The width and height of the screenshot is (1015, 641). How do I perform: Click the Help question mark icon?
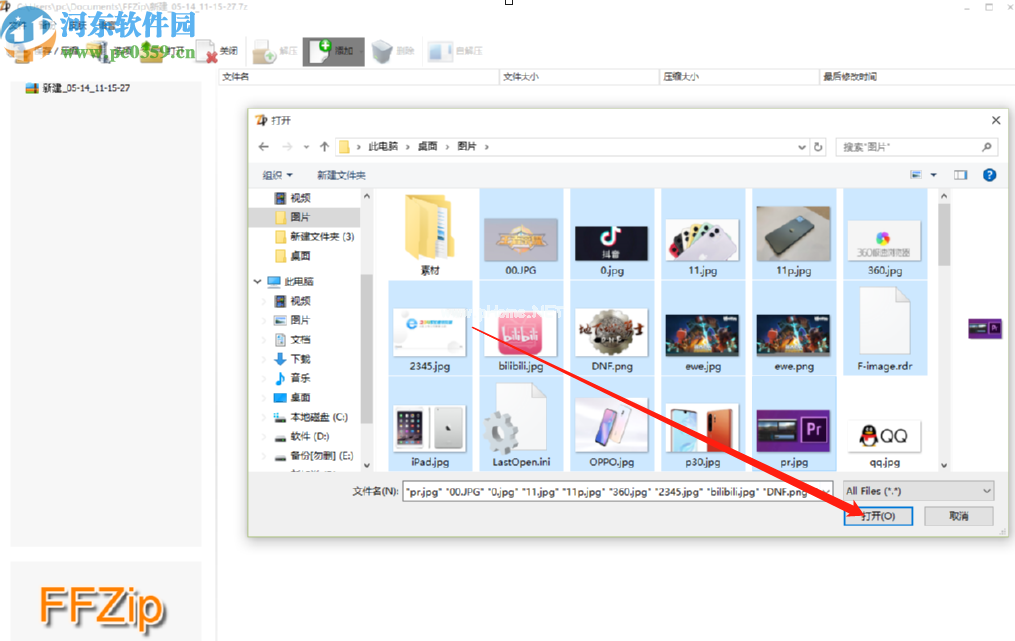click(x=989, y=175)
